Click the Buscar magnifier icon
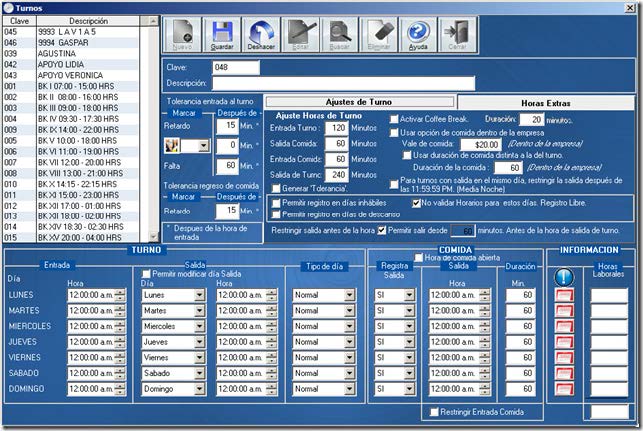643x431 pixels. (340, 37)
